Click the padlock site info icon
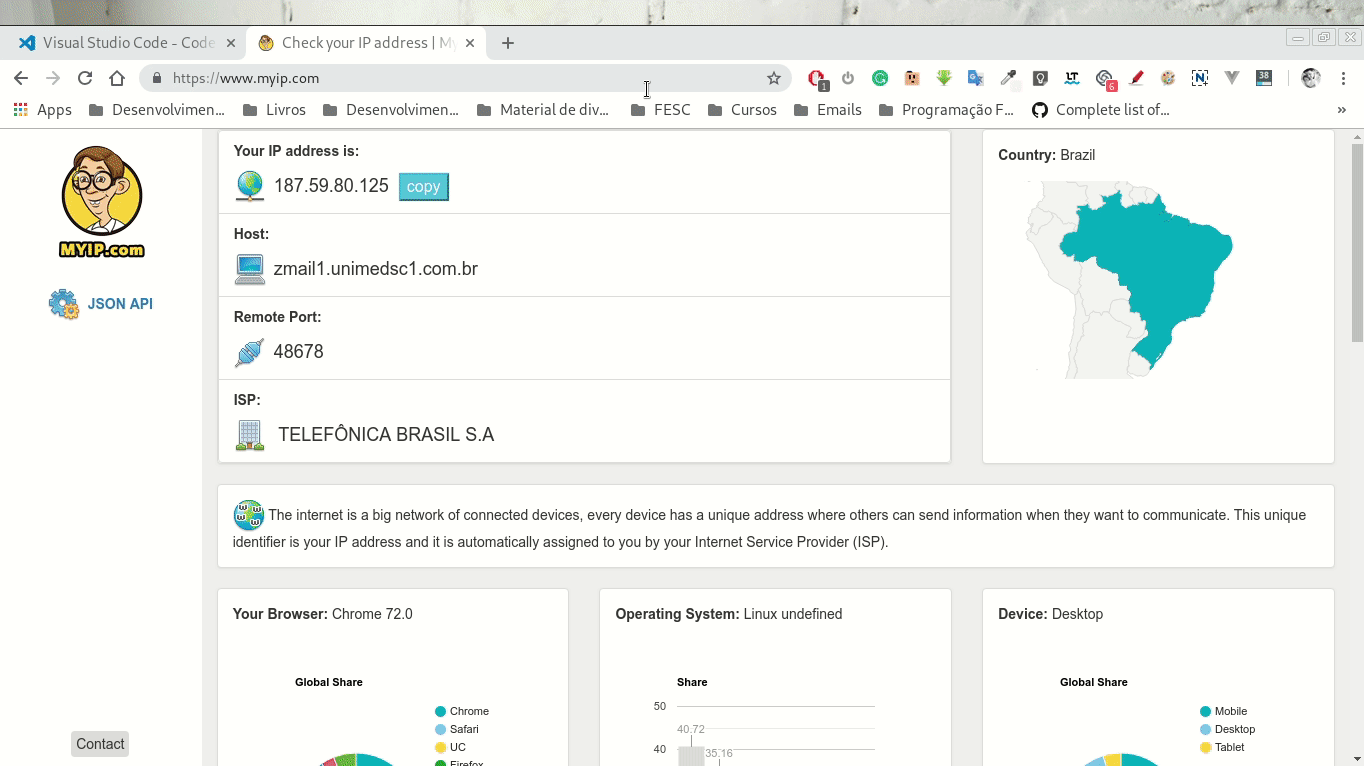The height and width of the screenshot is (766, 1364). click(157, 78)
